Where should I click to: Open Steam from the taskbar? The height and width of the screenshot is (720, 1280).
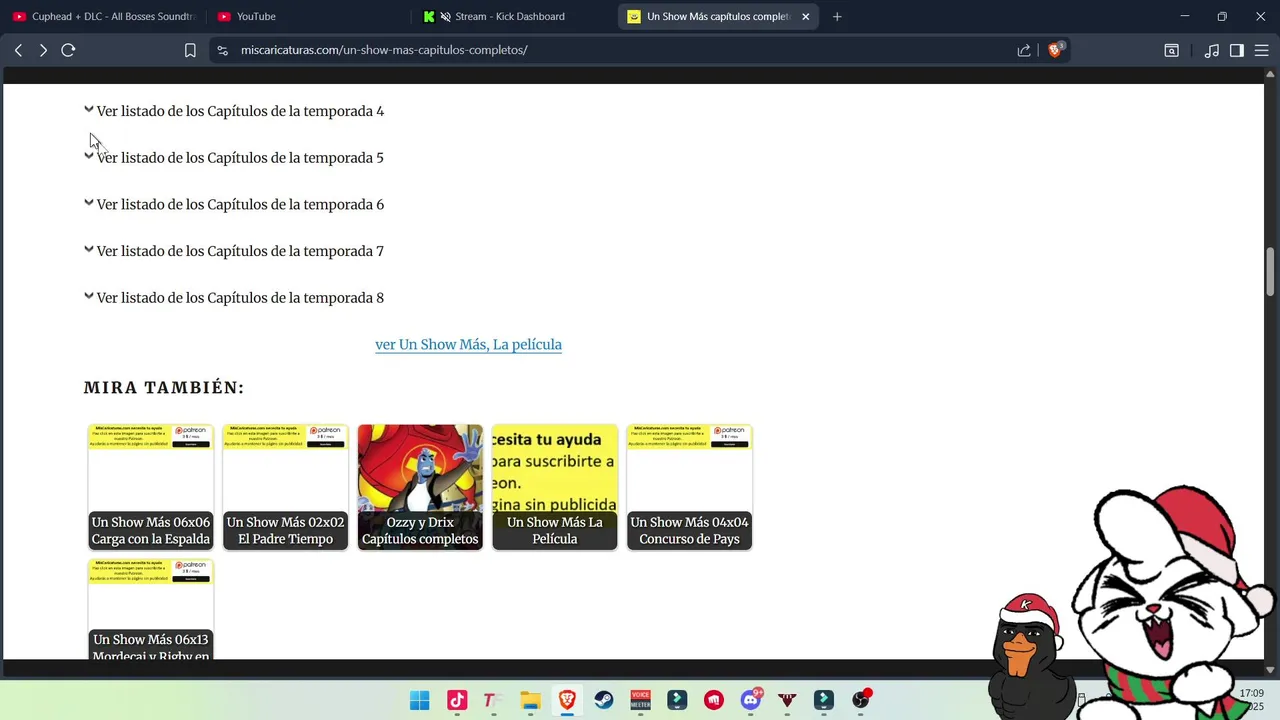pyautogui.click(x=604, y=700)
